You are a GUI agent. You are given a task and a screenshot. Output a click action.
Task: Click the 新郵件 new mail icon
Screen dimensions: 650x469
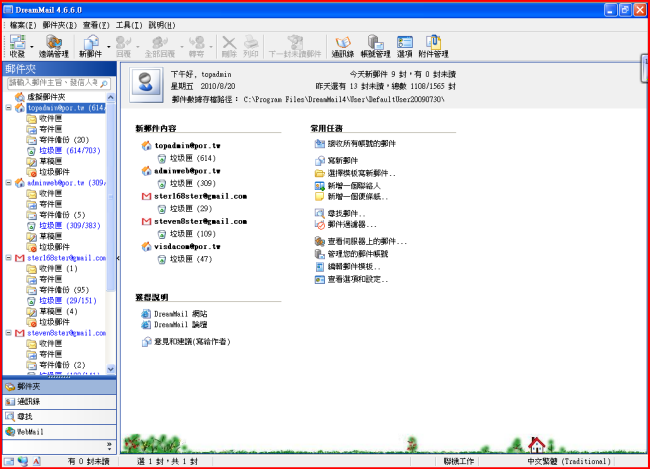tap(90, 43)
